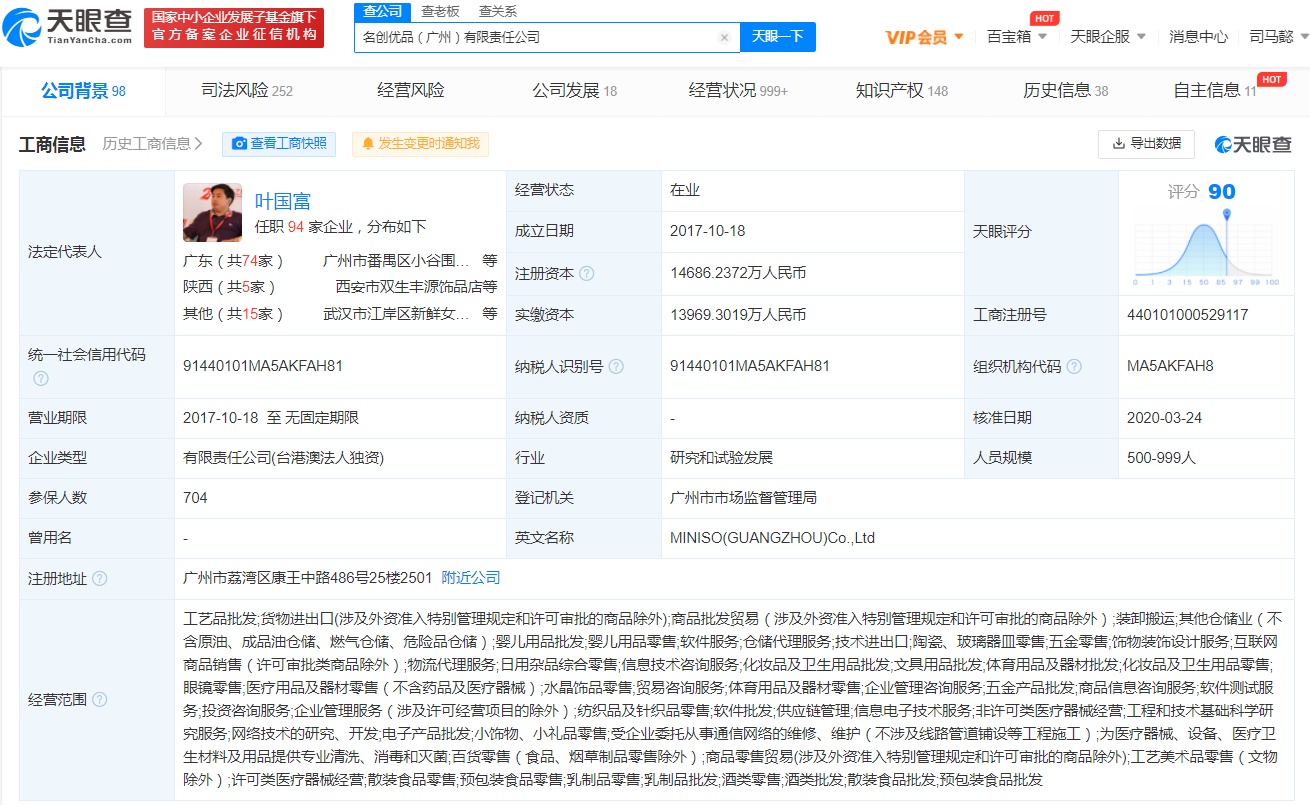This screenshot has height=805, width=1310.
Task: Select the paid-in capital 13969.3019万人民币
Action: (x=738, y=315)
